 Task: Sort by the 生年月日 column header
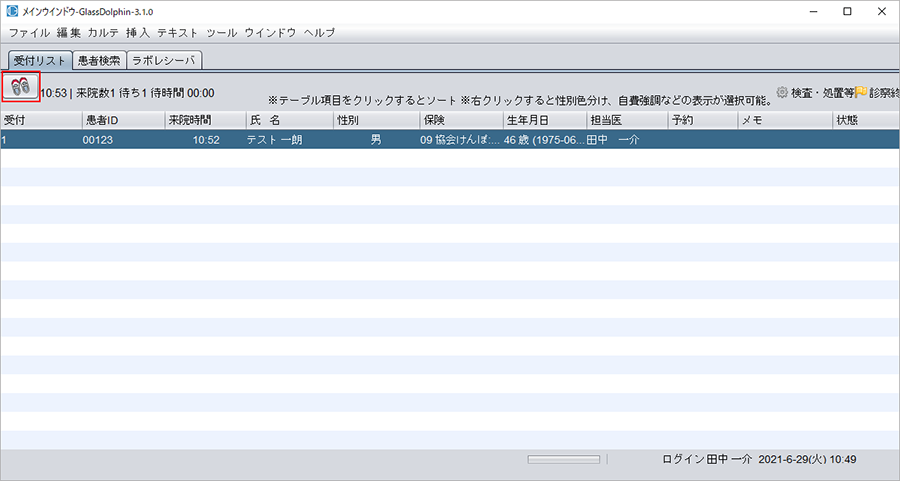[545, 120]
